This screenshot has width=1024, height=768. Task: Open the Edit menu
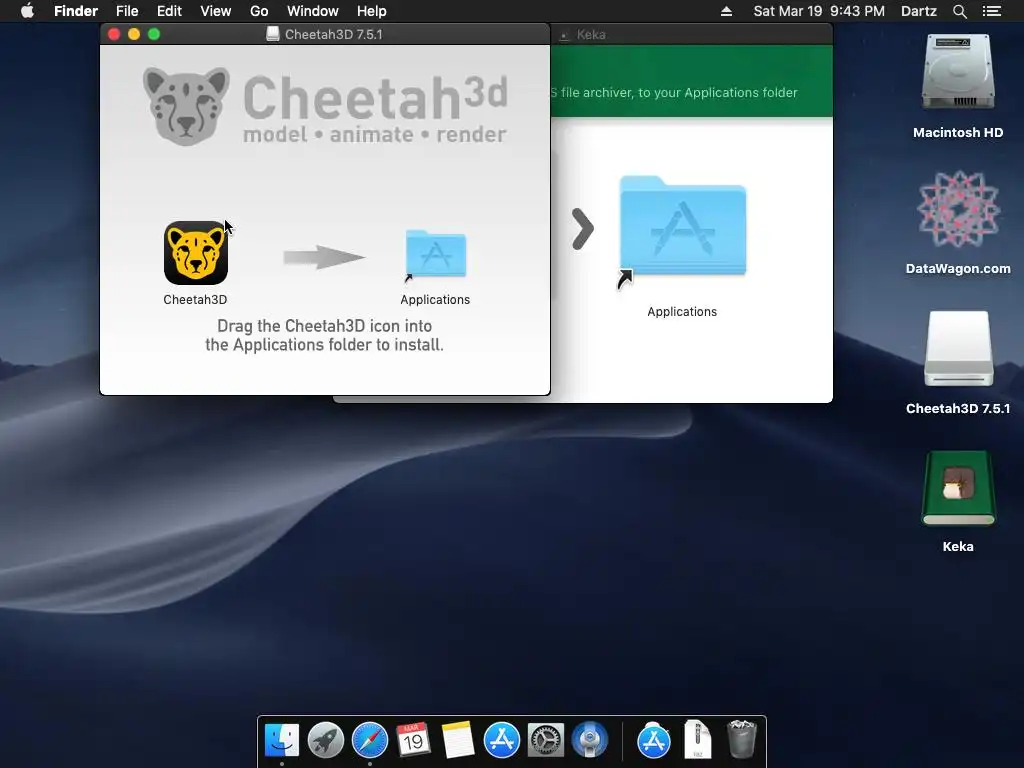pyautogui.click(x=169, y=11)
